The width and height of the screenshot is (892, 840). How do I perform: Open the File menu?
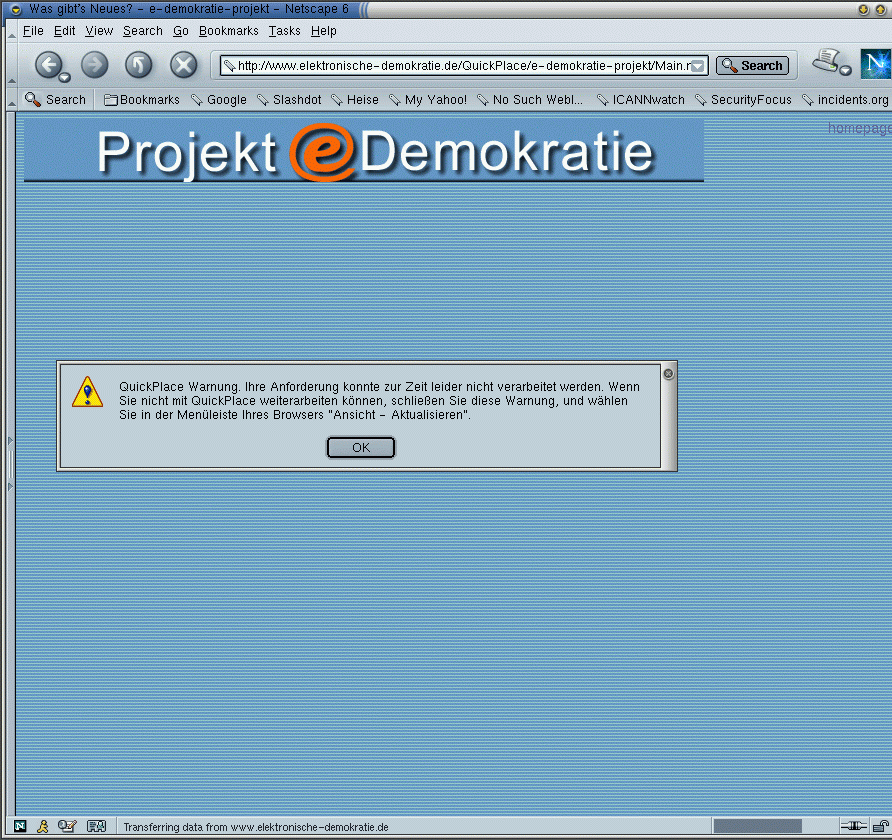point(33,31)
